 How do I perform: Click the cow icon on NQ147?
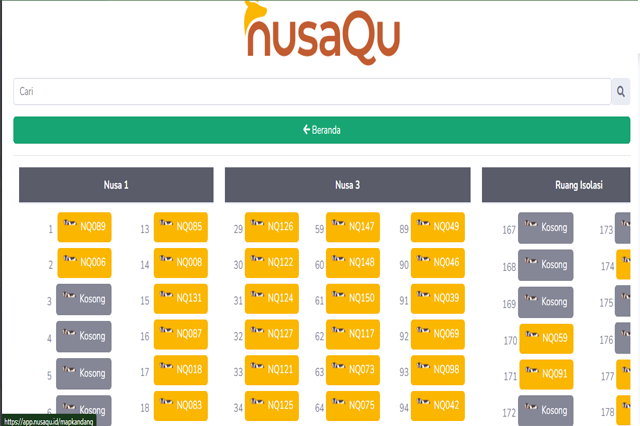(x=338, y=223)
